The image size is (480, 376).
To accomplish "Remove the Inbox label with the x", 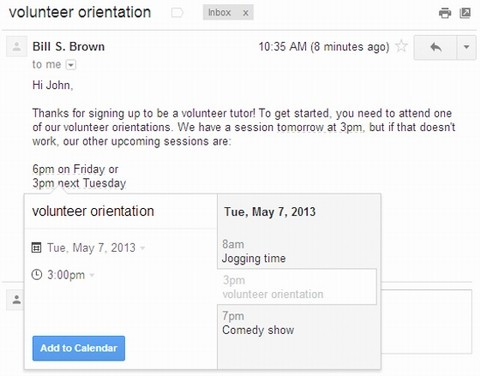I will click(245, 13).
